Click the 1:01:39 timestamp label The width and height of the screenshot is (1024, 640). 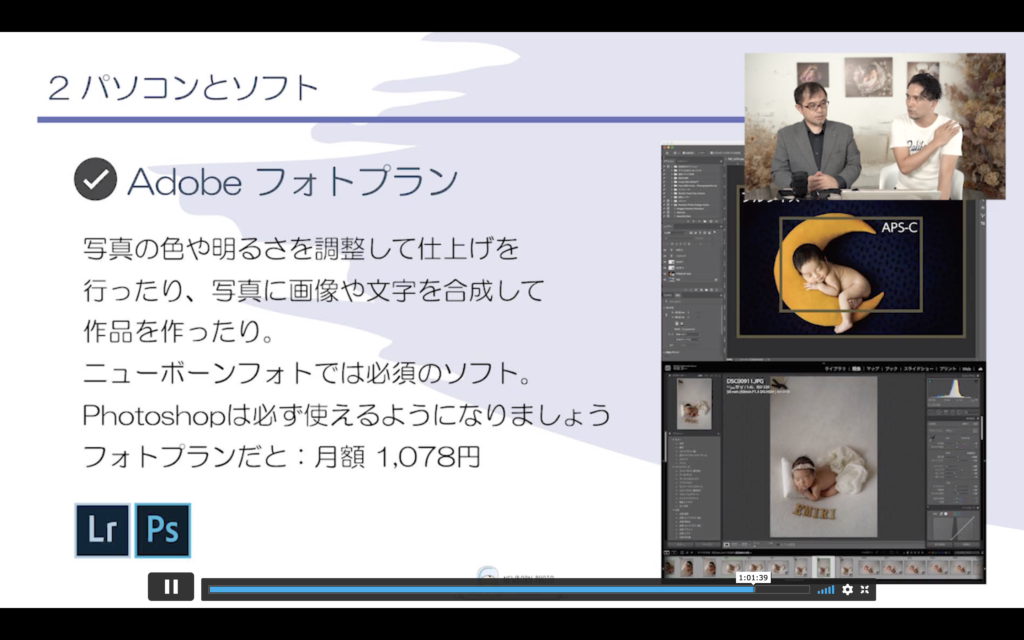pos(753,577)
